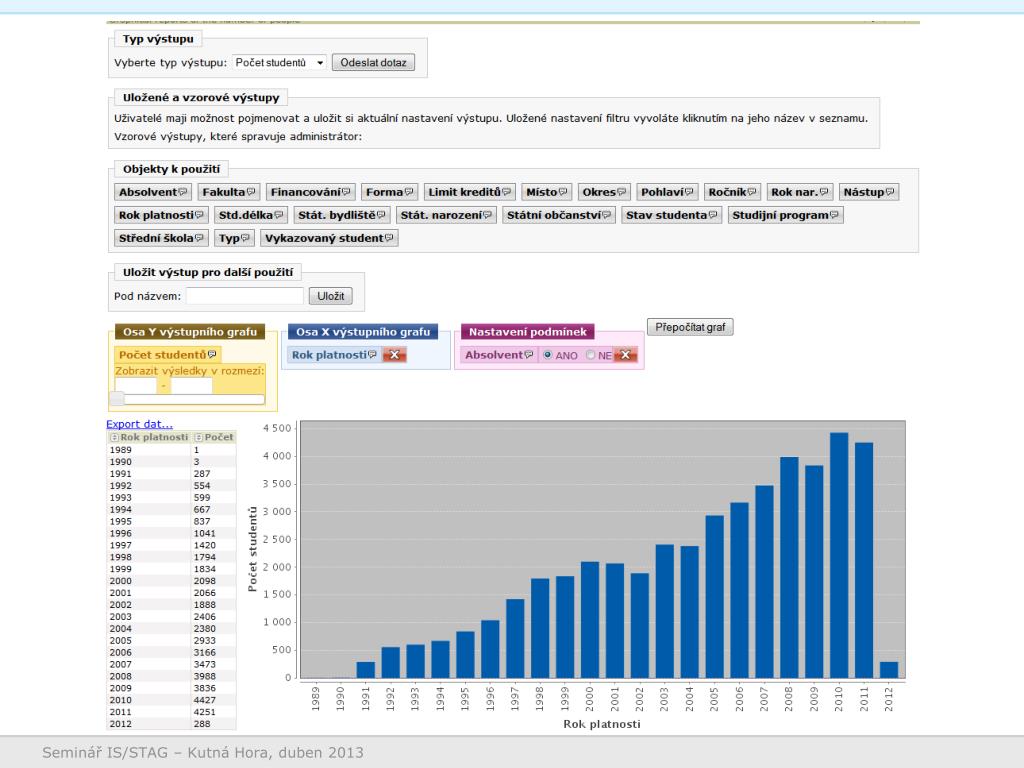Select the 'ANO' radio button for Absolvent
The width and height of the screenshot is (1024, 768).
[547, 355]
